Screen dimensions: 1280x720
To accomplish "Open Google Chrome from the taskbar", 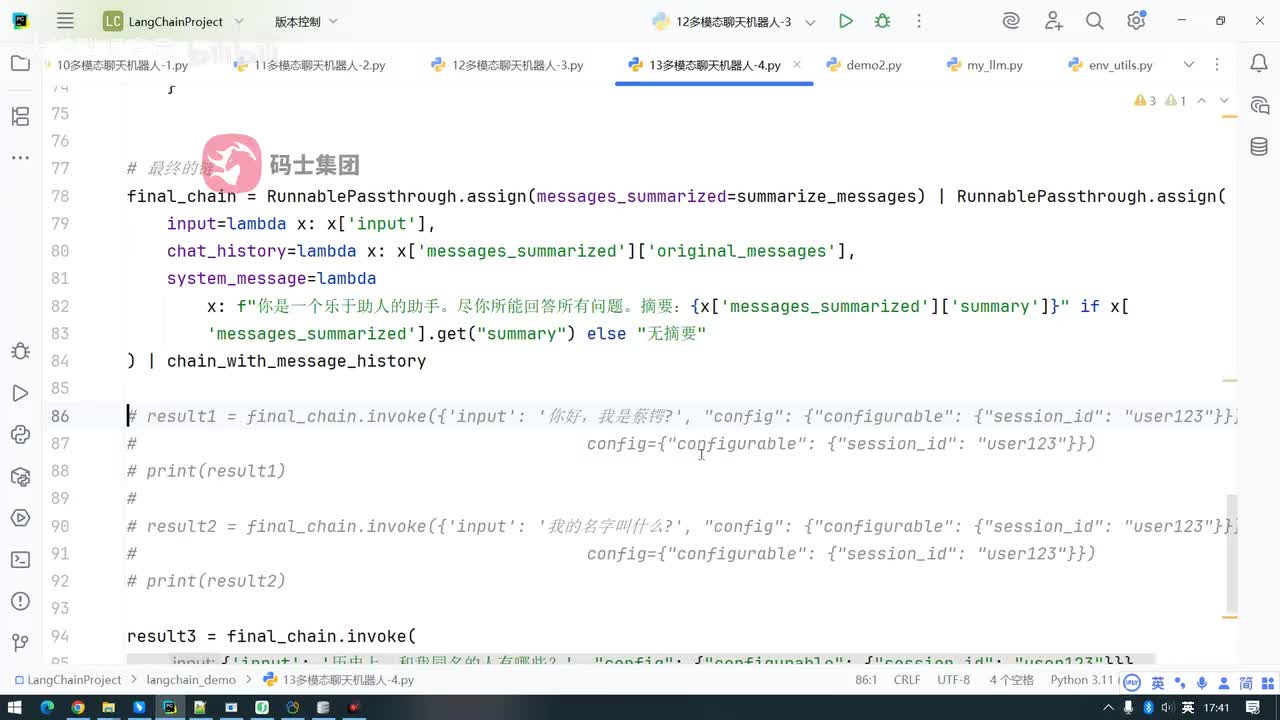I will click(77, 707).
